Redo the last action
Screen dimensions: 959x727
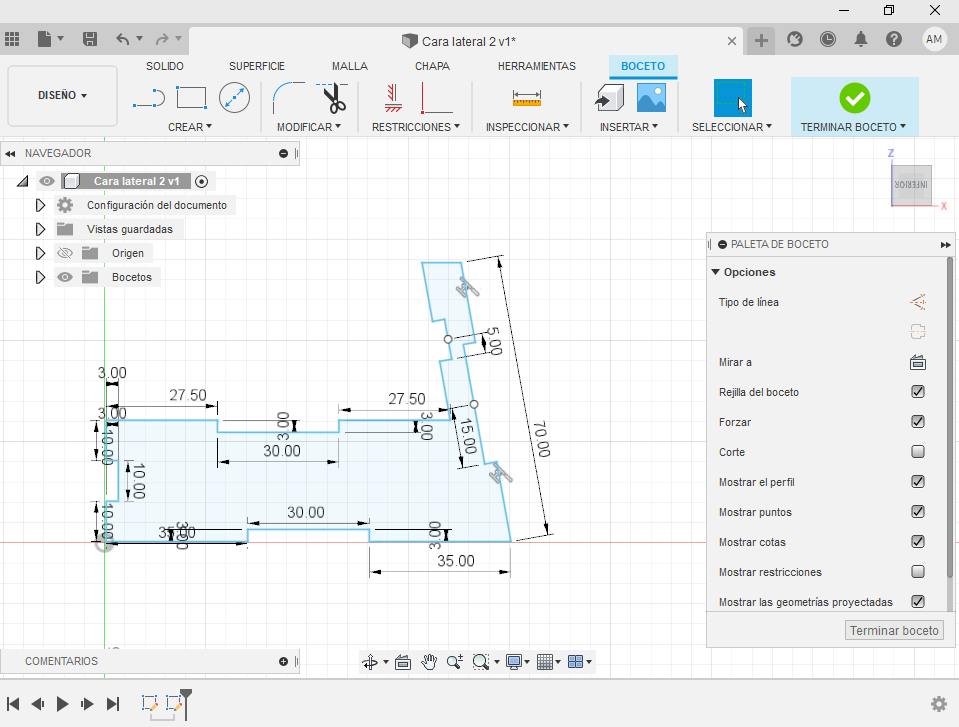[162, 39]
